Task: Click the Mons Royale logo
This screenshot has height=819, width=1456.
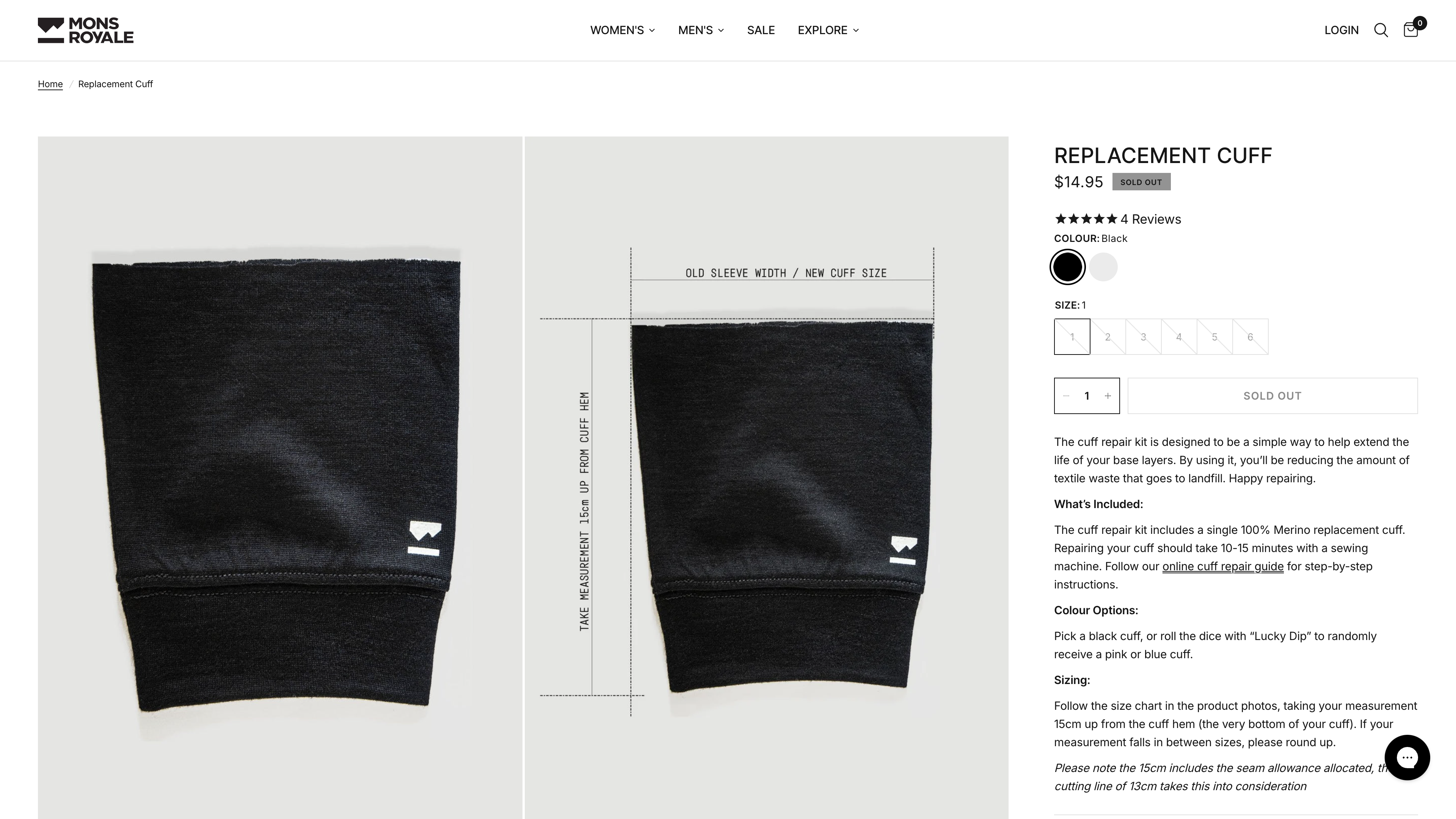Action: (85, 30)
